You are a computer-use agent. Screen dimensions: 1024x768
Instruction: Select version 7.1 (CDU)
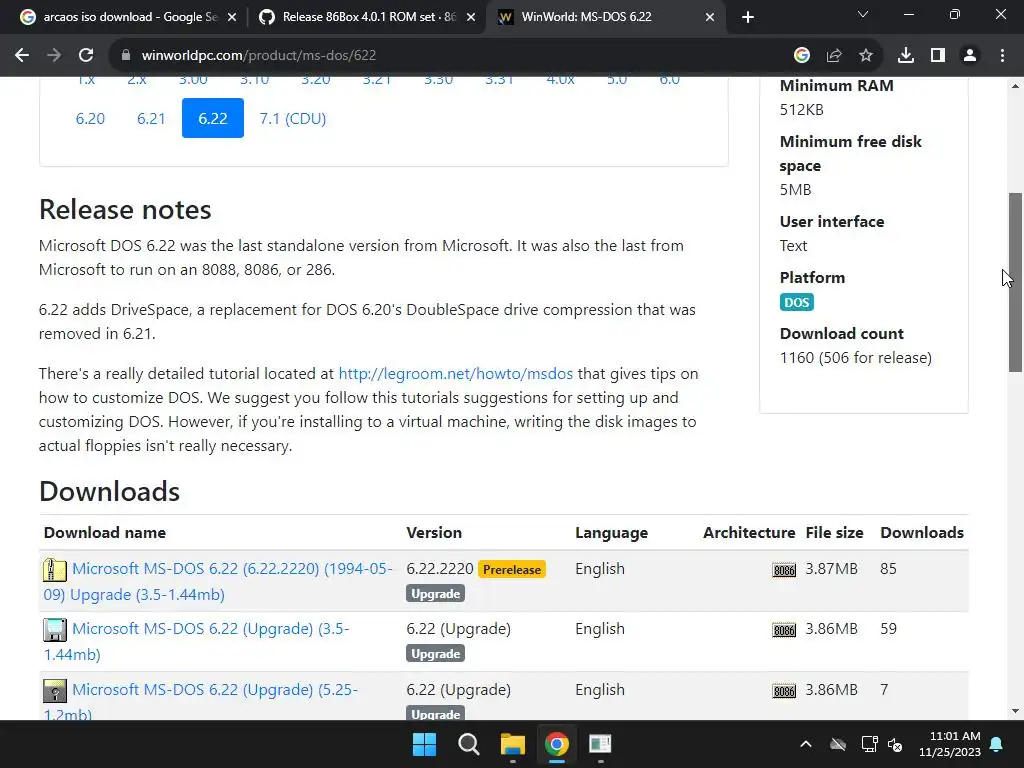[x=293, y=118]
